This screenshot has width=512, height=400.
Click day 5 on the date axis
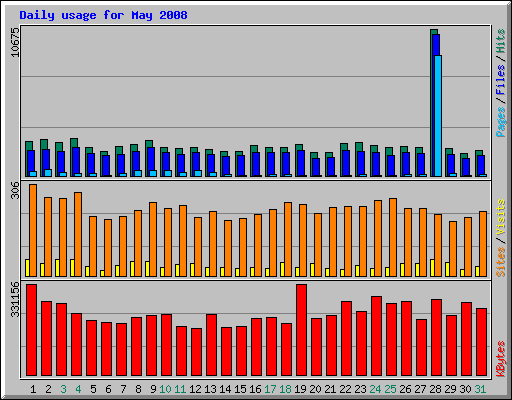click(93, 389)
